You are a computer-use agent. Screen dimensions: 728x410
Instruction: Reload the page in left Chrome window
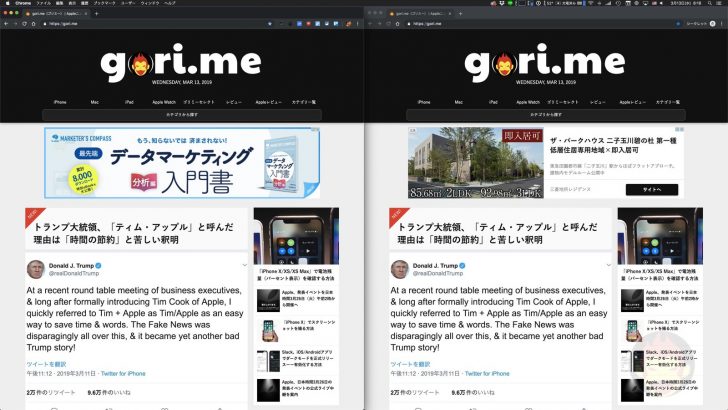tap(24, 23)
